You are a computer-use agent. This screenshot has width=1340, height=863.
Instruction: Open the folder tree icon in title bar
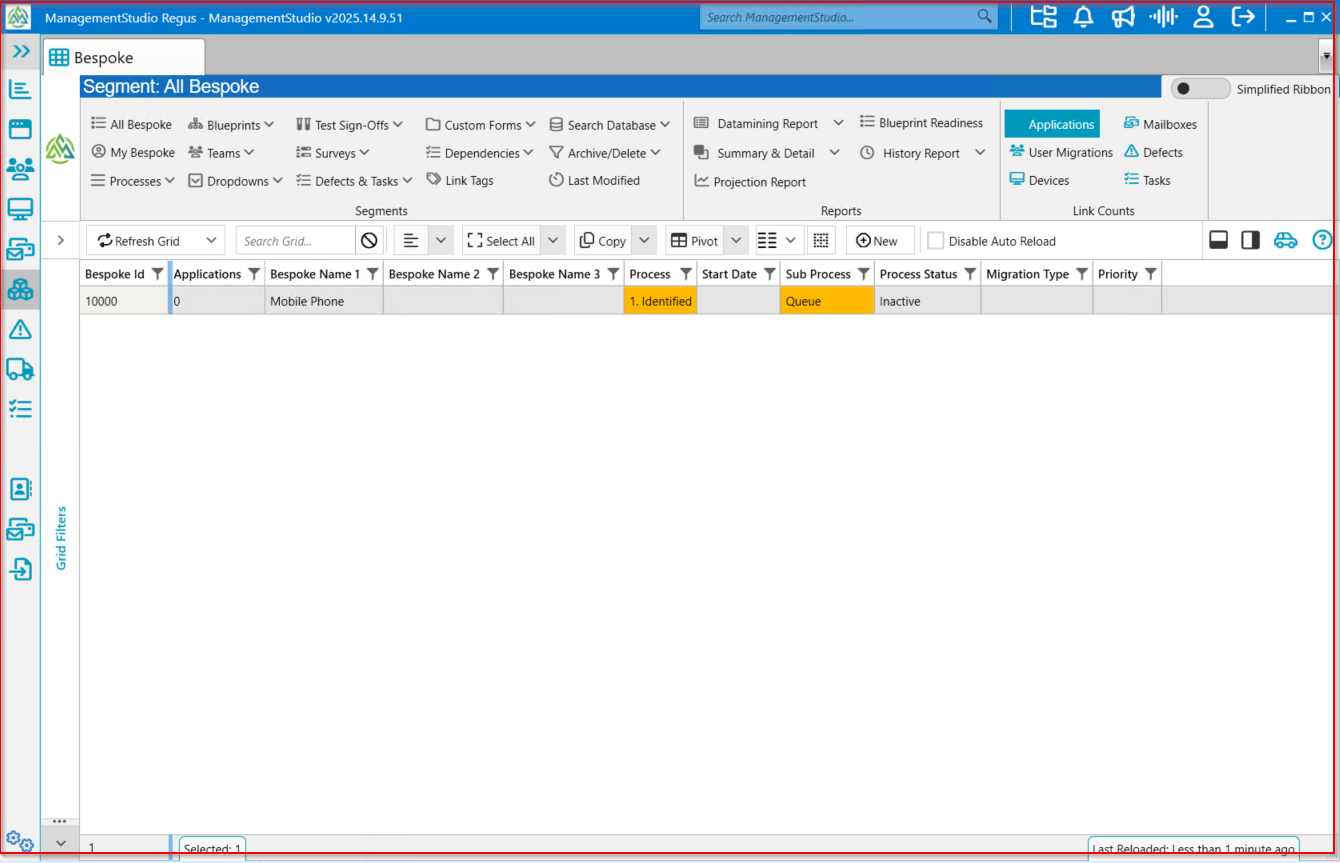point(1044,16)
